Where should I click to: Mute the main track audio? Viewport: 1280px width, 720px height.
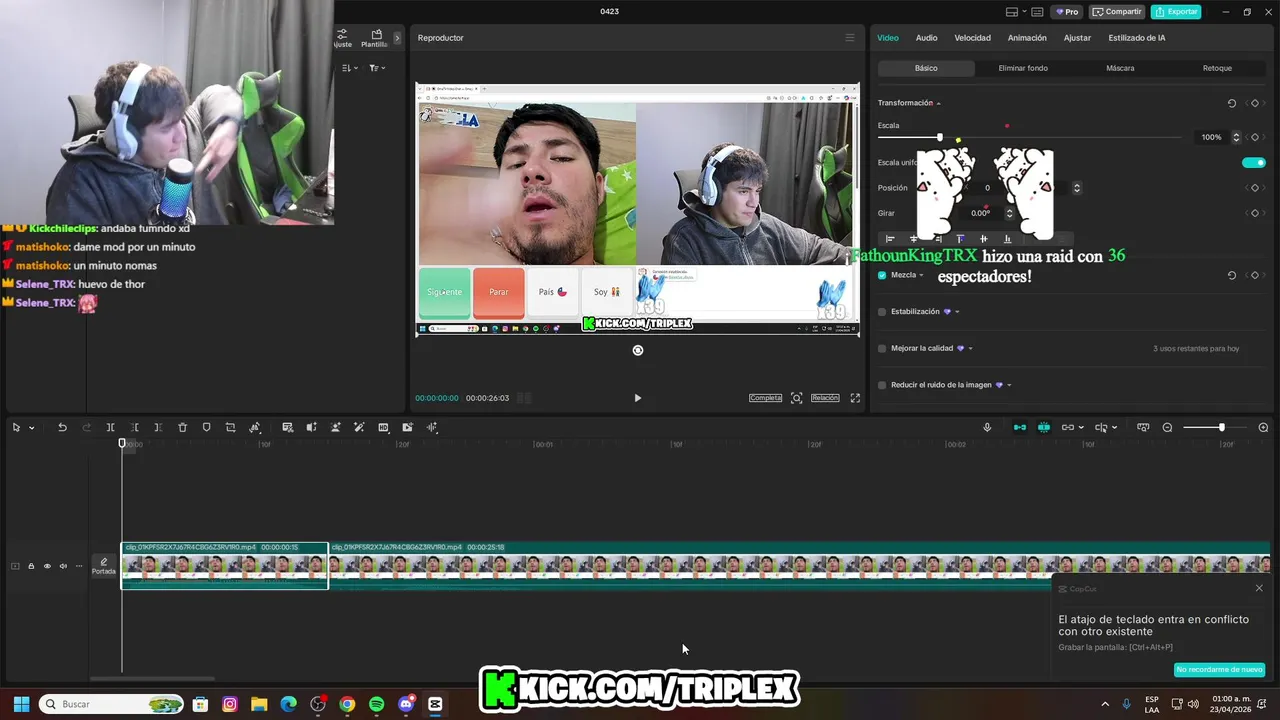click(x=63, y=566)
